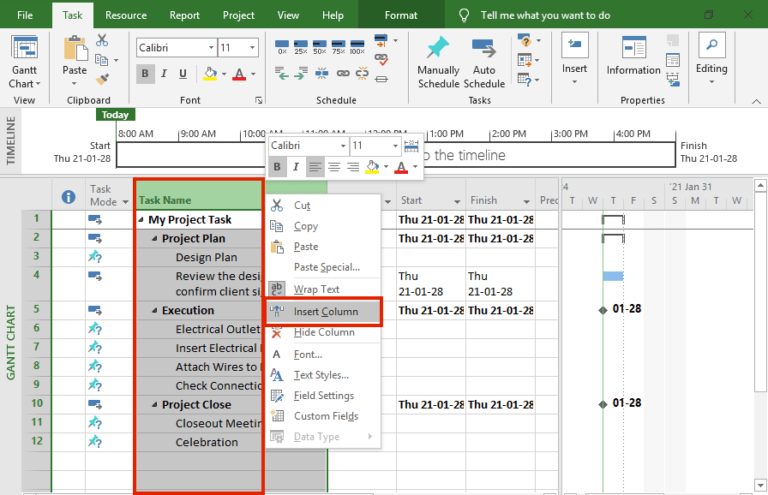Open the Start column filter dropdown arrow

[457, 201]
